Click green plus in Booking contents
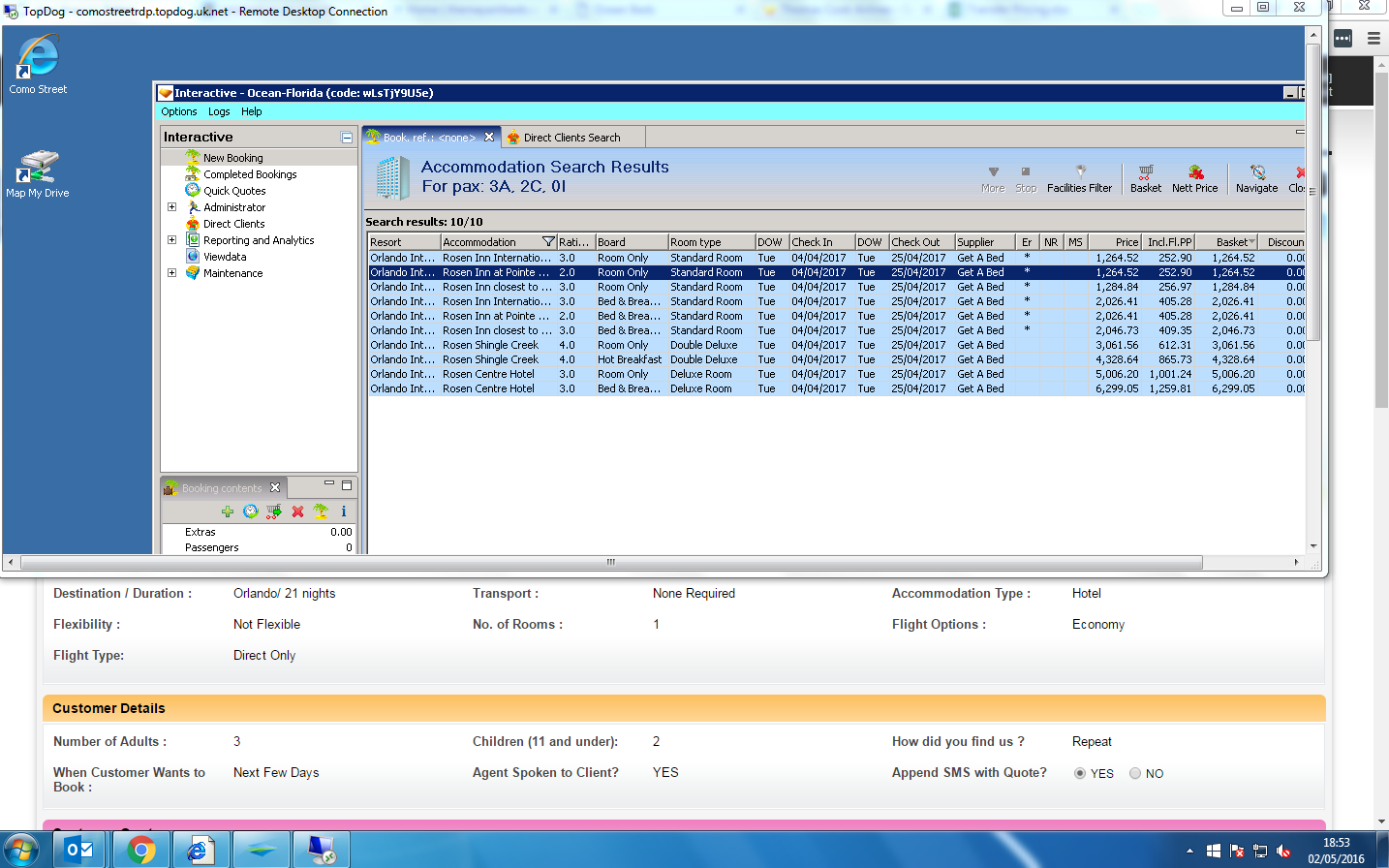The width and height of the screenshot is (1389, 868). click(228, 511)
